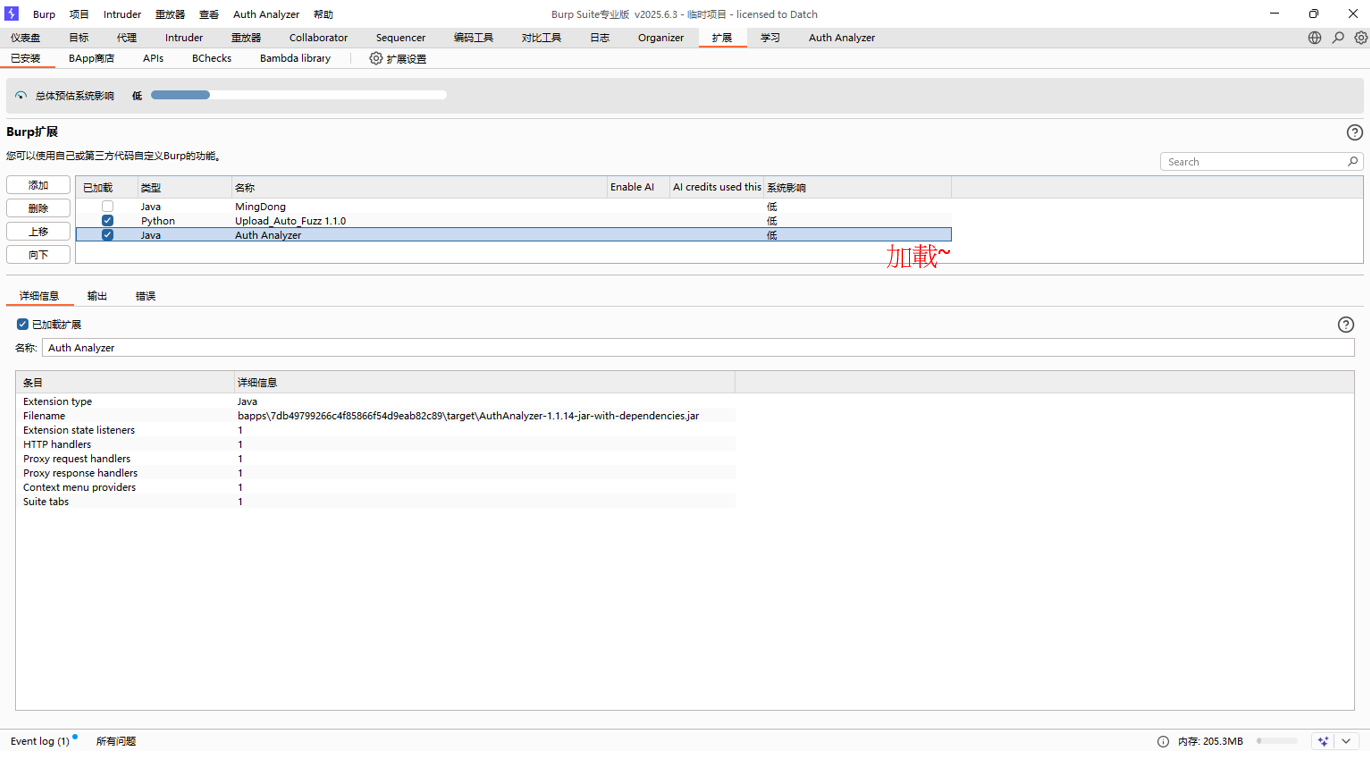Screen dimensions: 1370x759
Task: Click the magnifier search icon in top bar
Action: (x=1338, y=37)
